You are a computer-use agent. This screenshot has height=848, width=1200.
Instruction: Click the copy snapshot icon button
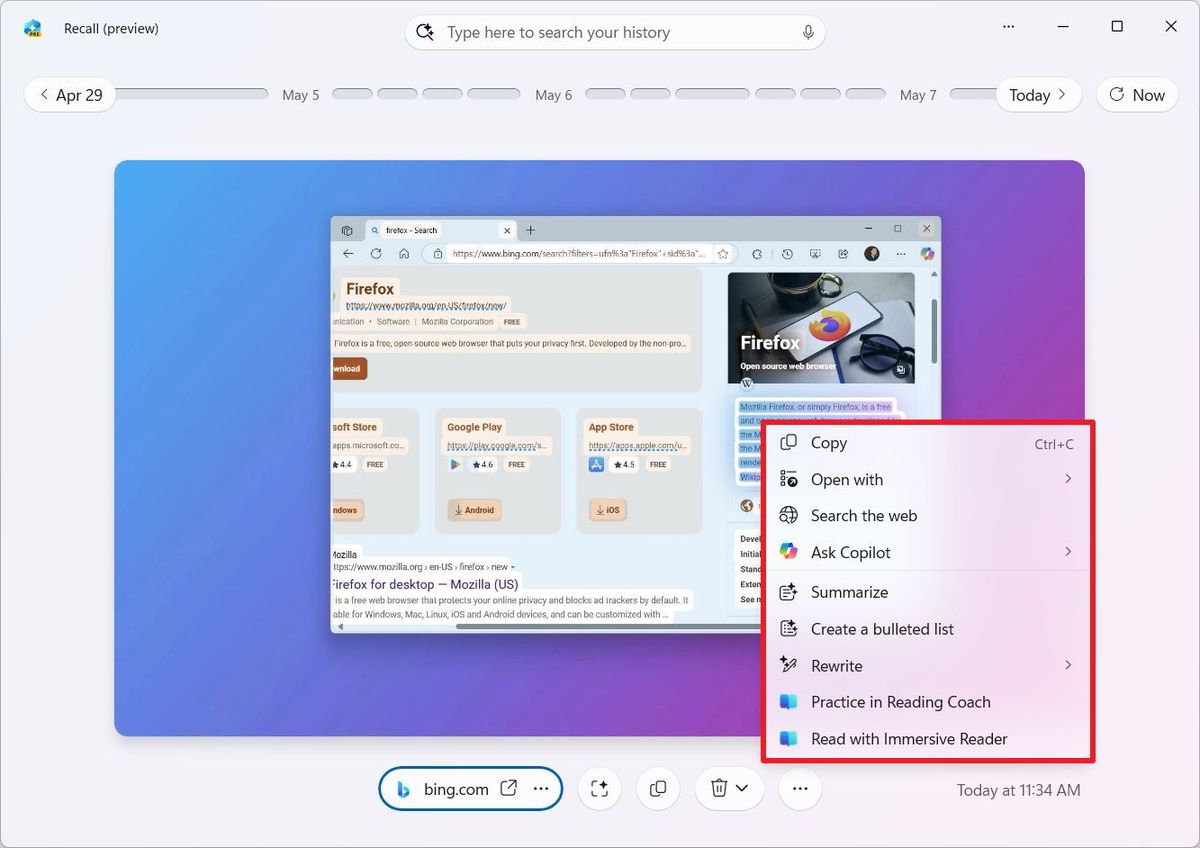click(657, 789)
